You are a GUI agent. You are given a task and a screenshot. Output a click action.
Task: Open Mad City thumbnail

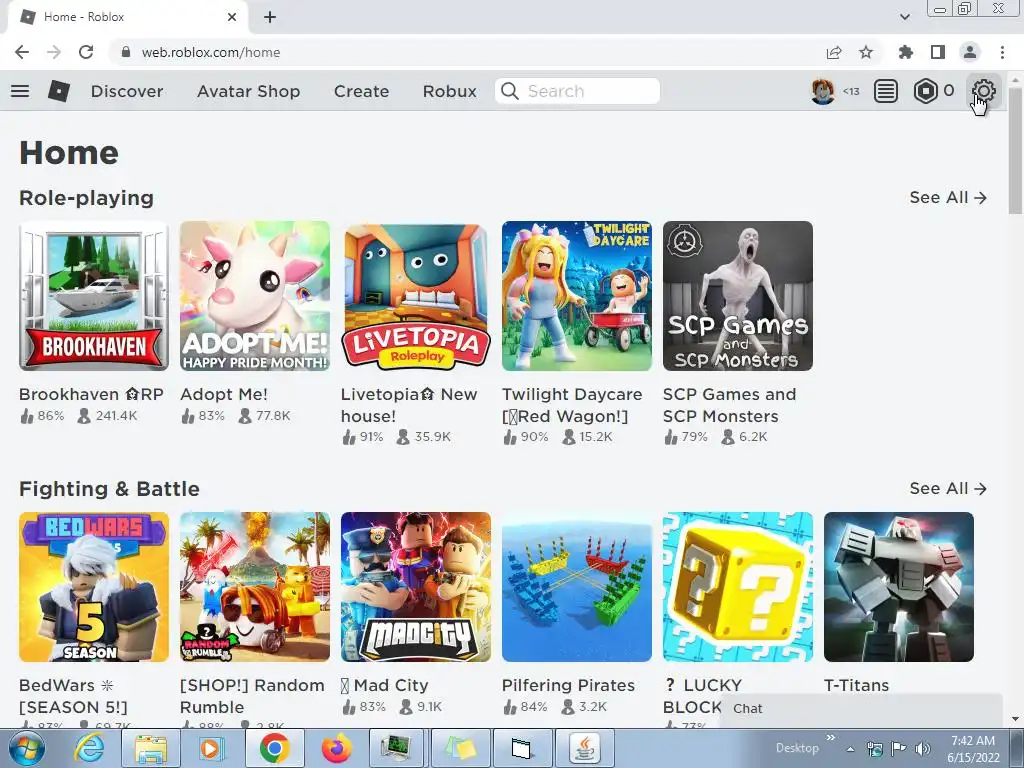[x=416, y=587]
